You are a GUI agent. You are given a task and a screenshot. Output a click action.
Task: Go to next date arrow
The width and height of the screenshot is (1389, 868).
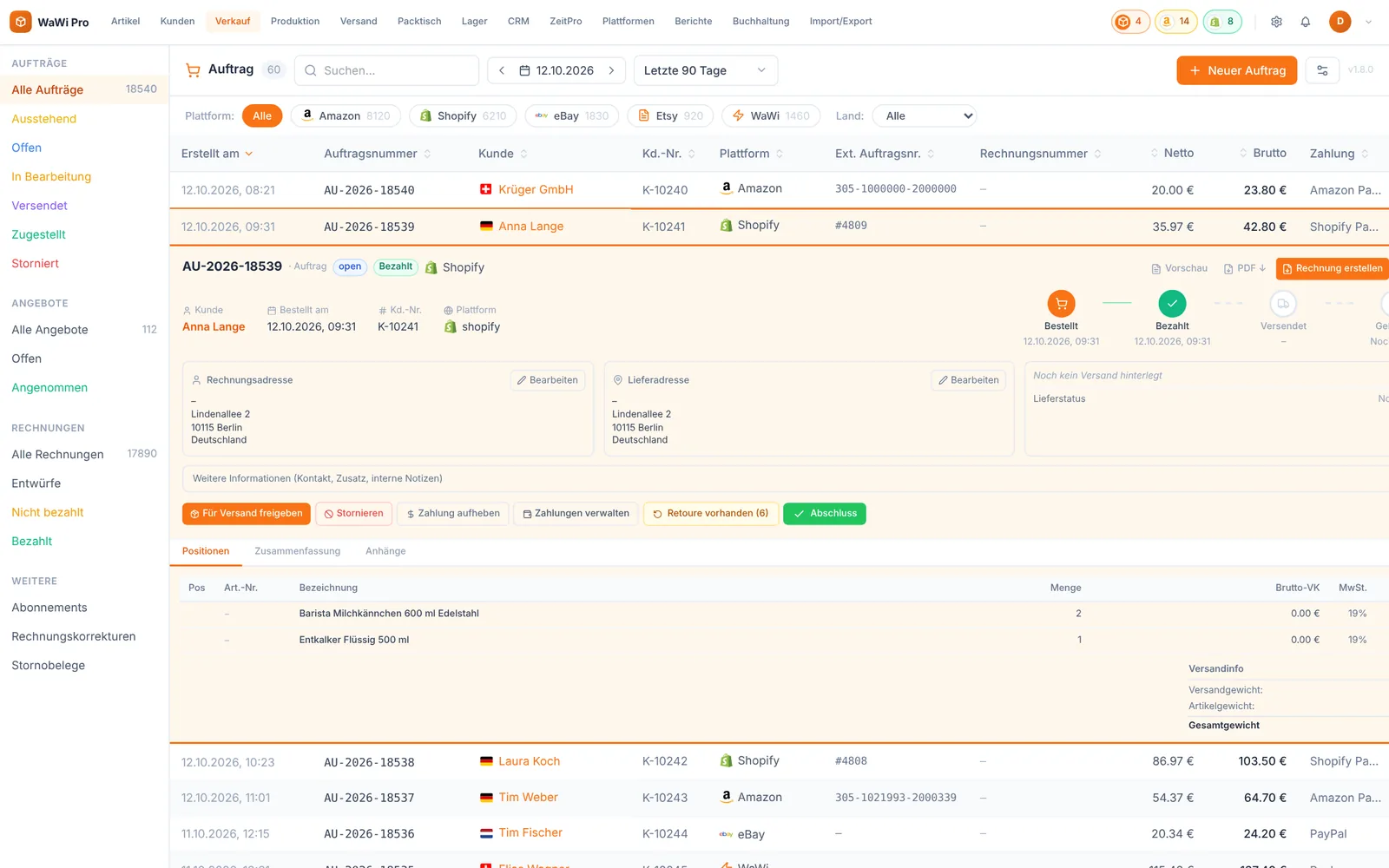coord(611,70)
